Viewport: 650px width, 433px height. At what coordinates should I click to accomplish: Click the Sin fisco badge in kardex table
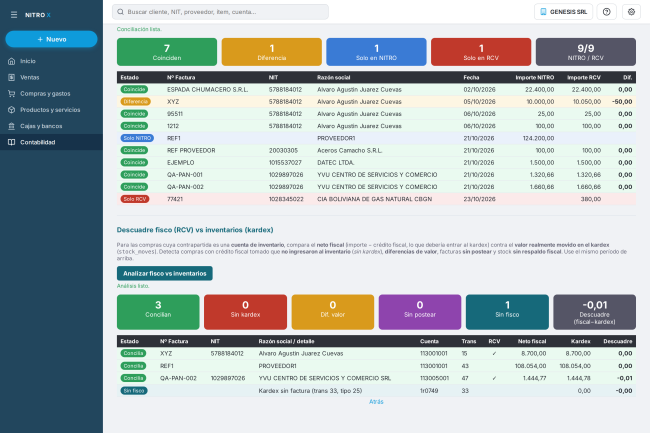134,391
